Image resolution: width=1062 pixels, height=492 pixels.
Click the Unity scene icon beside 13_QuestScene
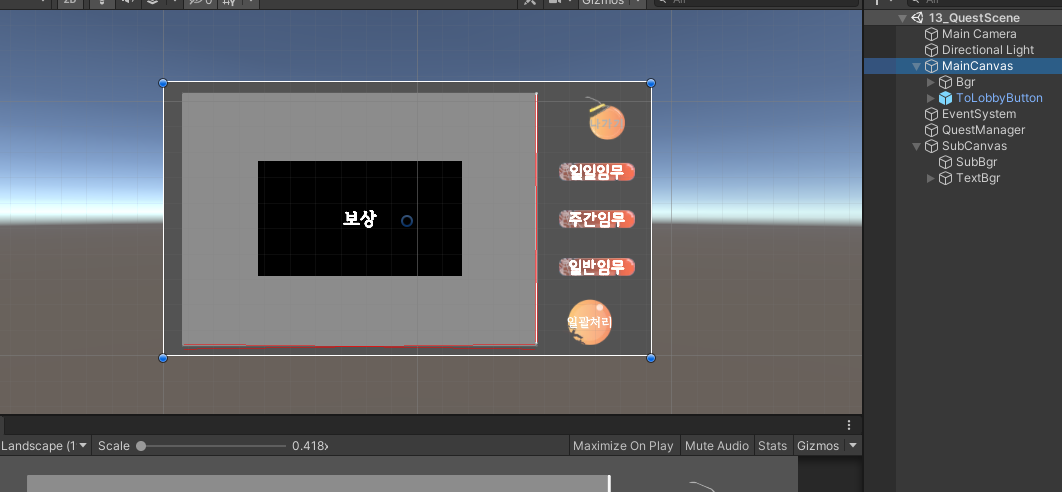tap(917, 18)
